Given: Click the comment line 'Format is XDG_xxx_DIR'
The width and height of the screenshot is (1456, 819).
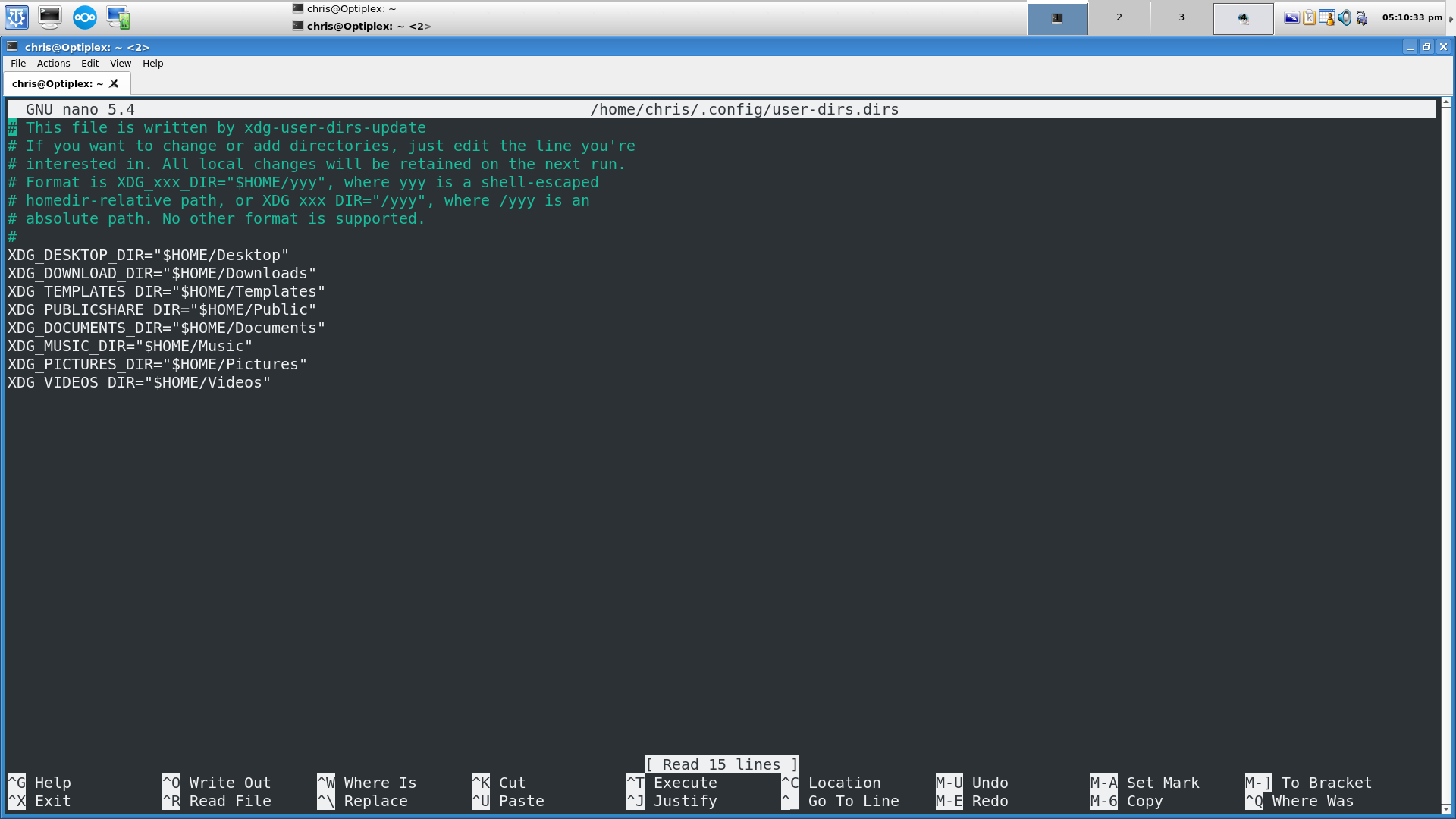Looking at the screenshot, I should point(303,183).
